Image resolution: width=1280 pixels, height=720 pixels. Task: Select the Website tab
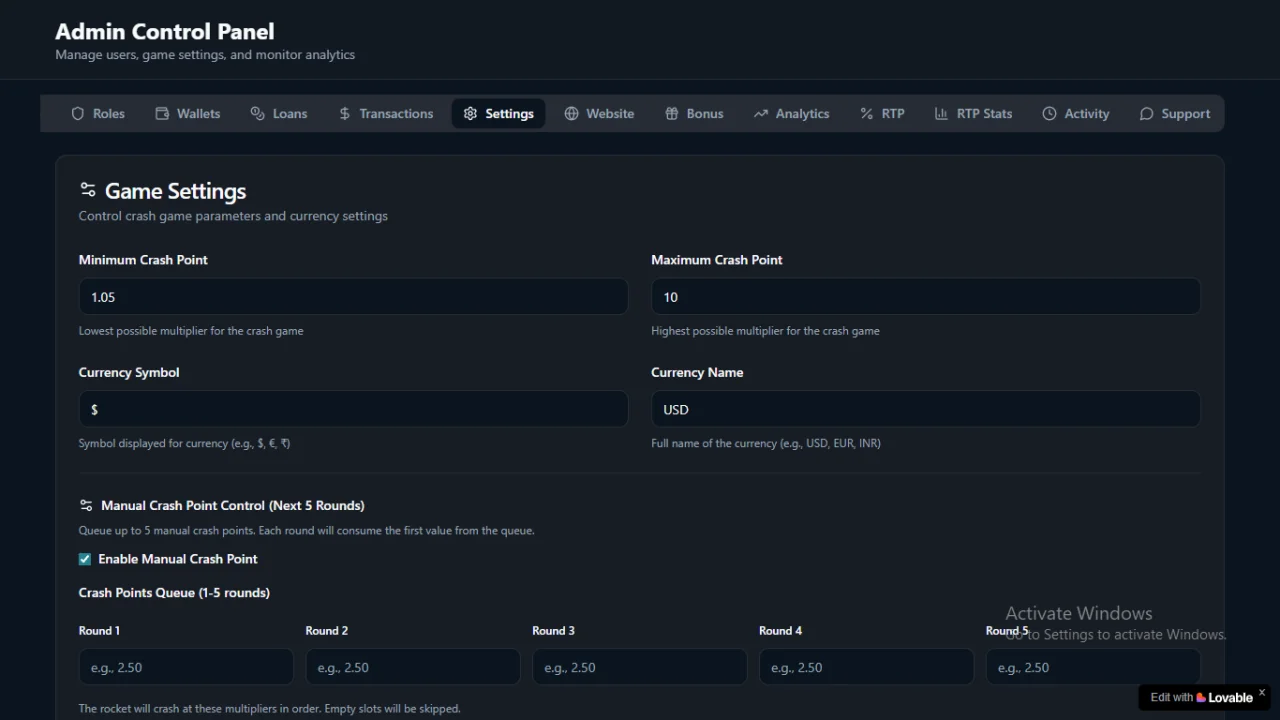[599, 114]
